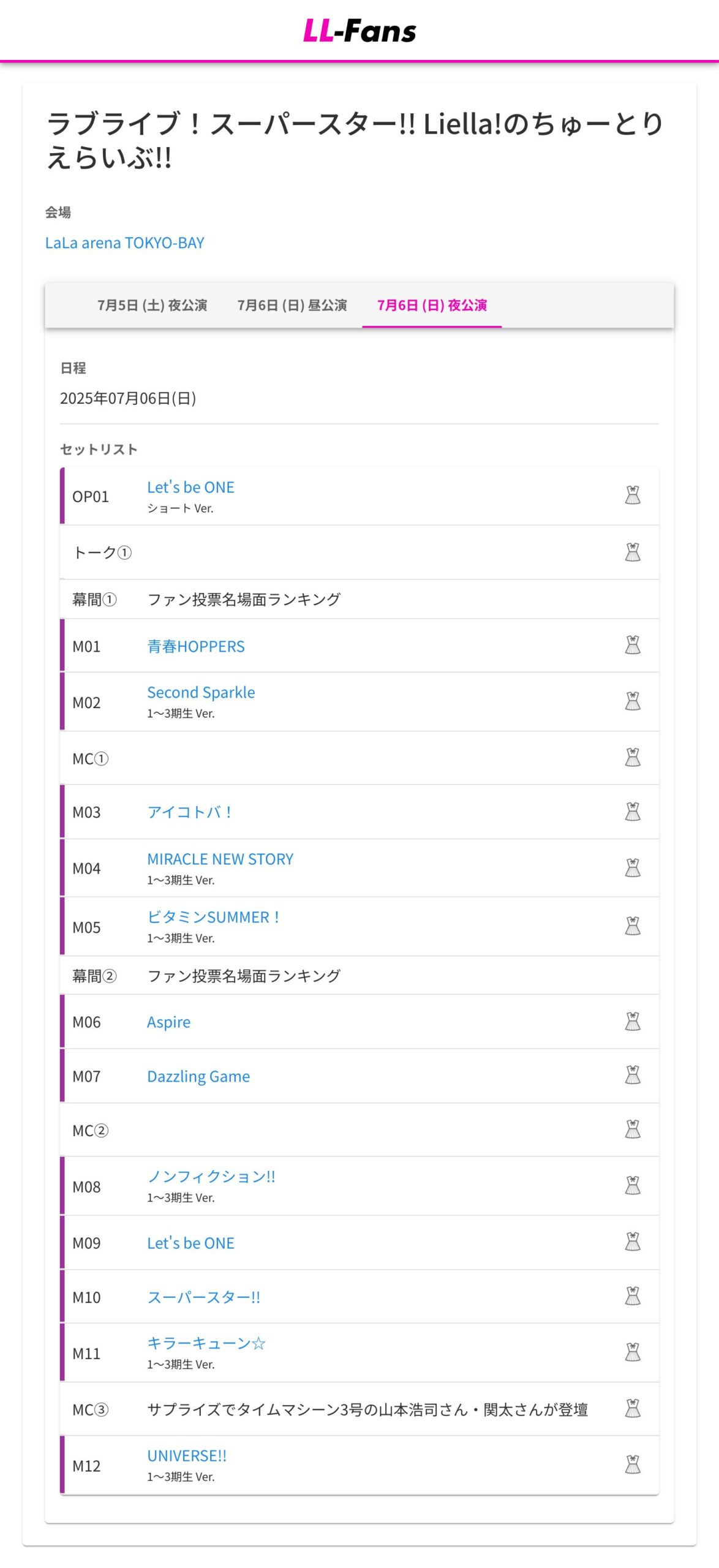This screenshot has width=719, height=1568.
Task: Switch to 7月6日 (日) 昼公演 tab
Action: 292,305
